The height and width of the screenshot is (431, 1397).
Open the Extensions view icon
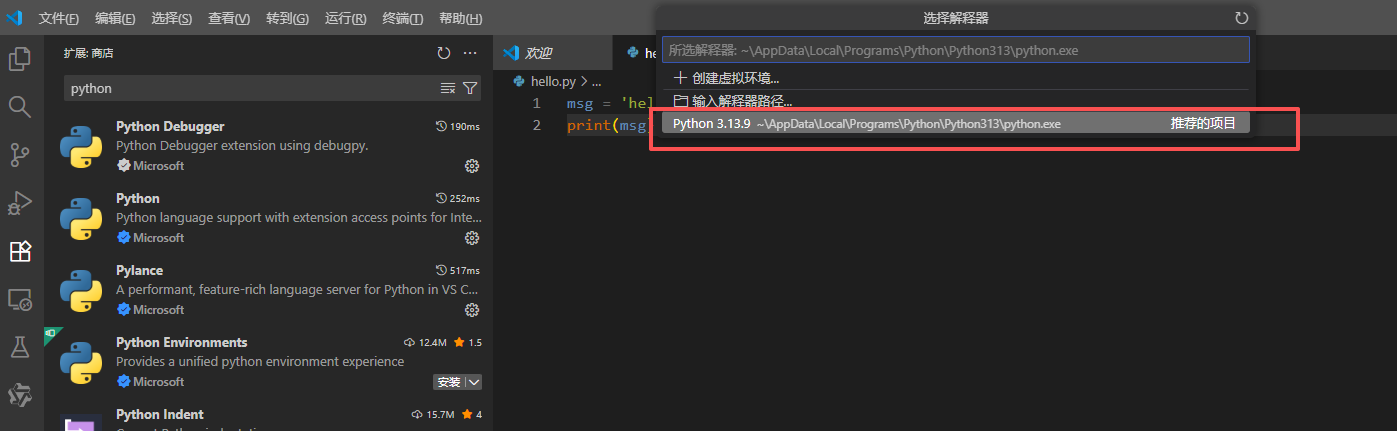20,251
